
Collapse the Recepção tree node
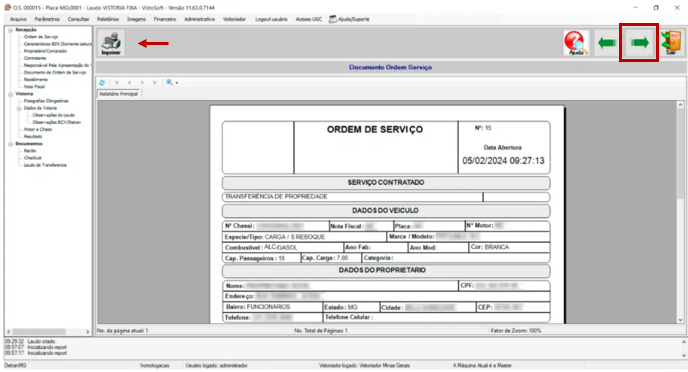coord(11,30)
